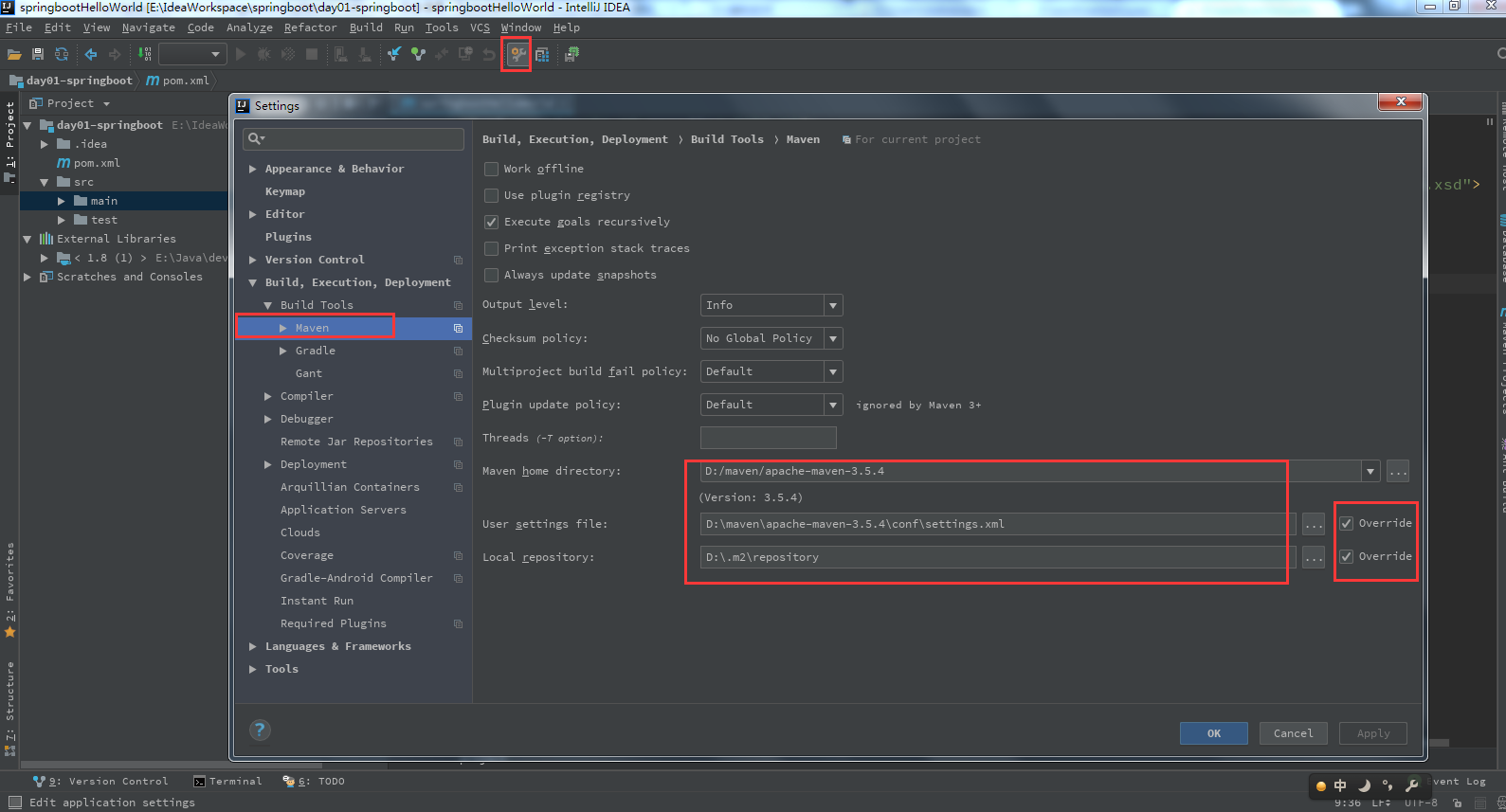Open the Checksum policy dropdown
The image size is (1506, 812).
(x=771, y=338)
